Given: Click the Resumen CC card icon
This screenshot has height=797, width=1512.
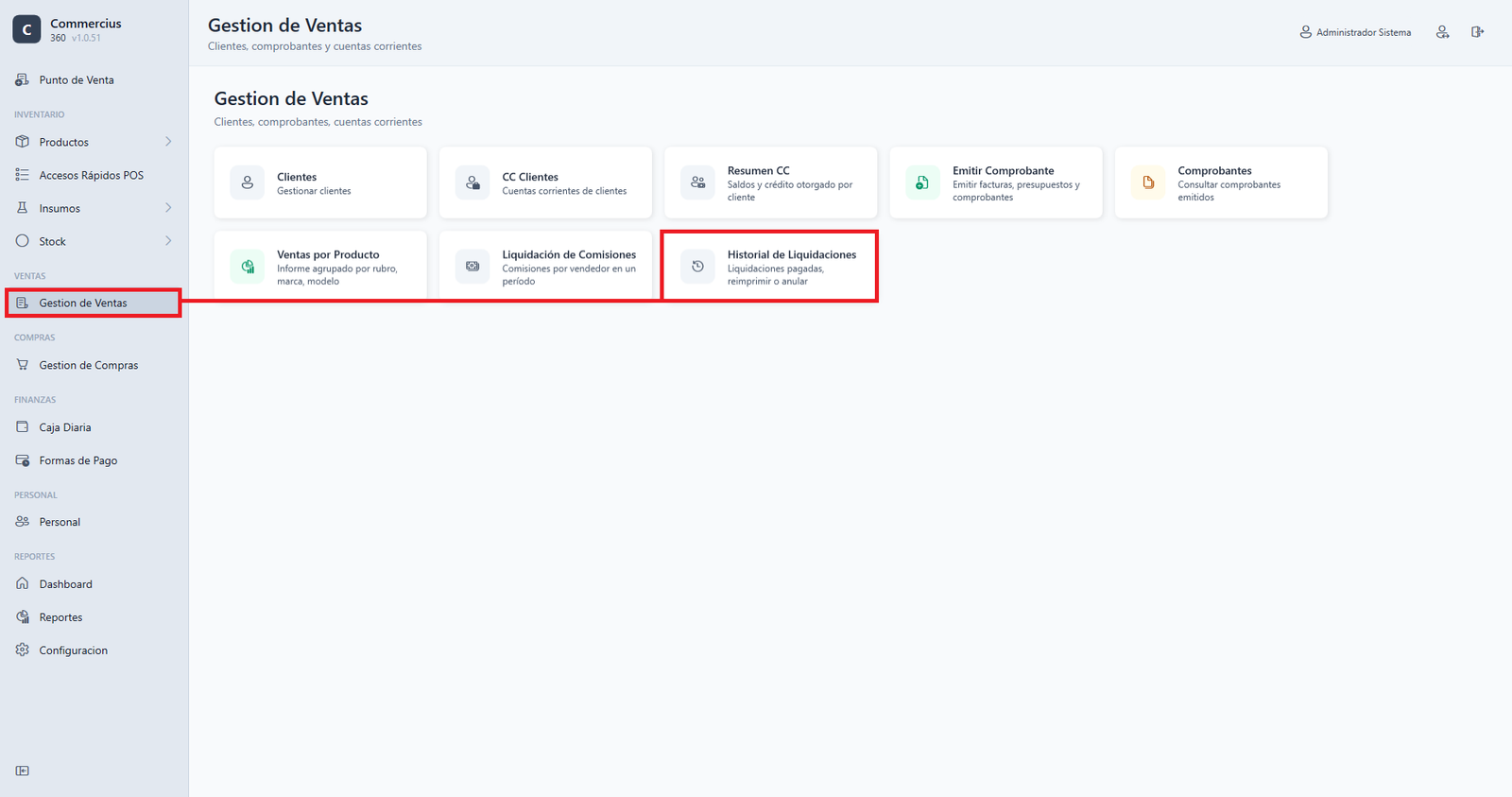Looking at the screenshot, I should 697,182.
